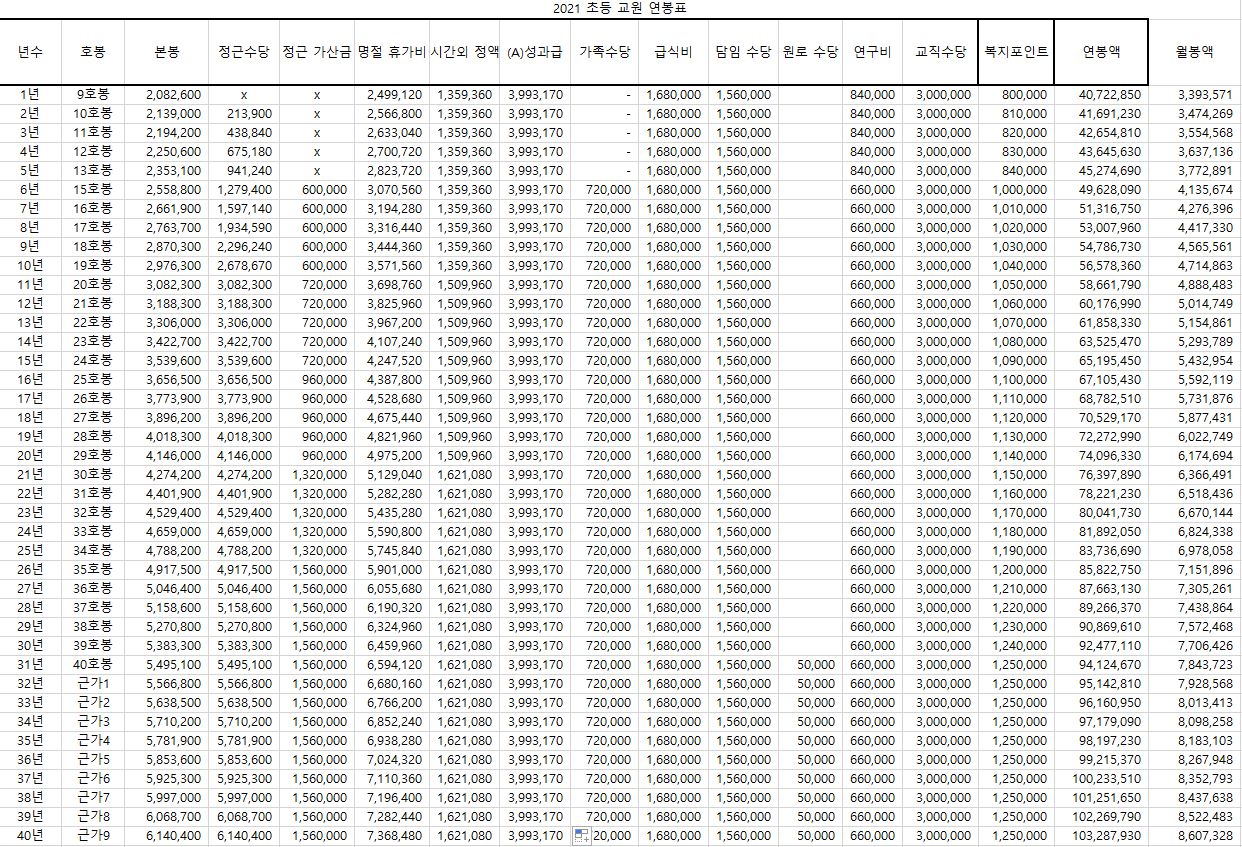Click the 40년 row label

pyautogui.click(x=30, y=835)
